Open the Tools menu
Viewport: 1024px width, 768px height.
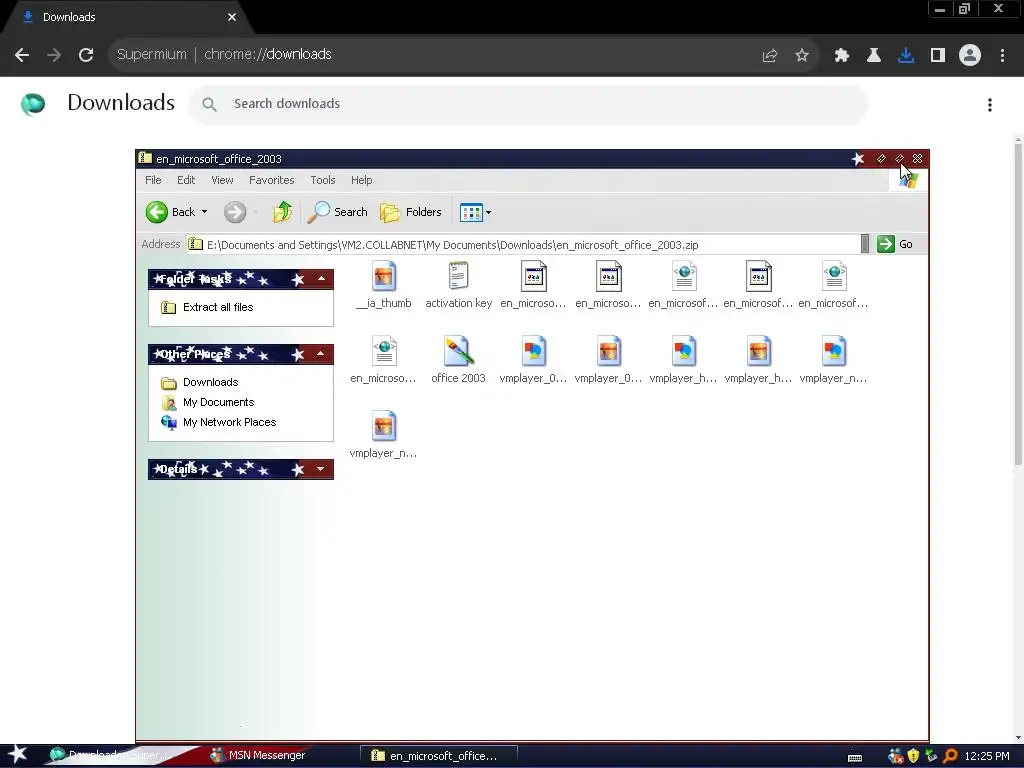click(323, 180)
